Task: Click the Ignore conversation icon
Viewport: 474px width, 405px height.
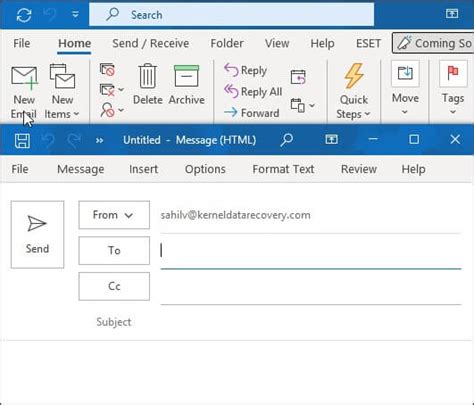Action: pyautogui.click(x=107, y=70)
